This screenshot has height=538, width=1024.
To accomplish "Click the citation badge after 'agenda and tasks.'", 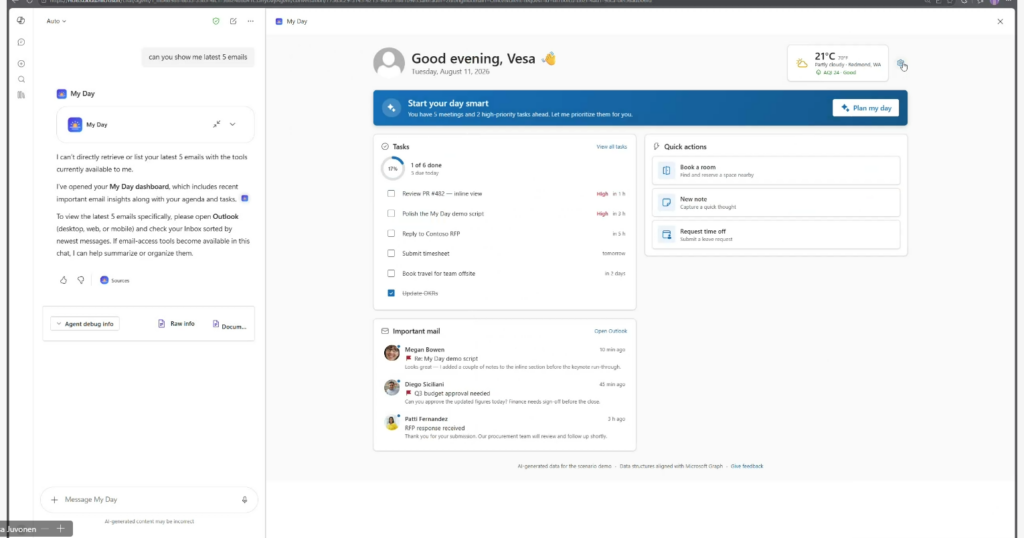I will (x=245, y=198).
